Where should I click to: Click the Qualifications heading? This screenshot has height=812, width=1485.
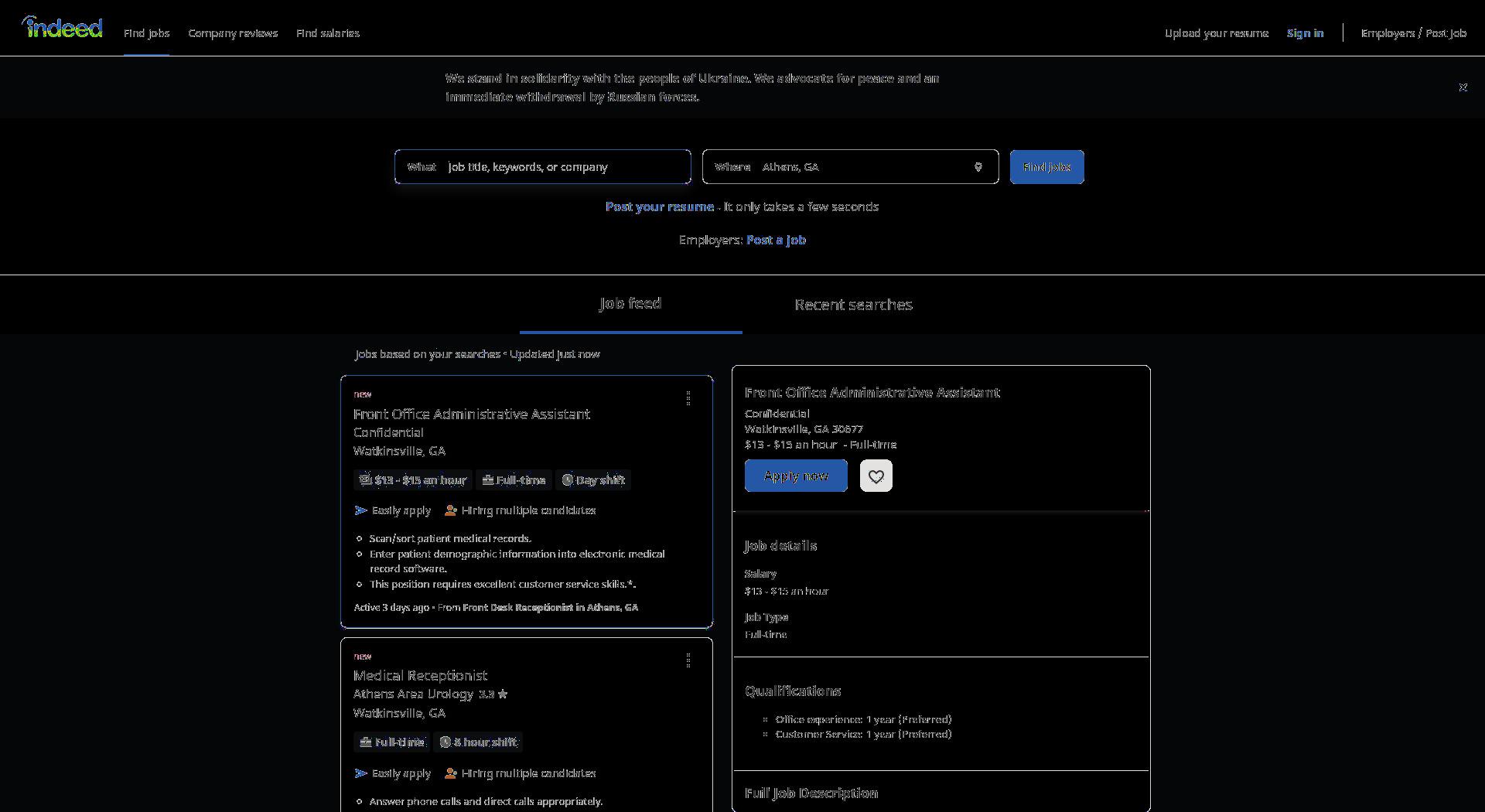pos(793,691)
